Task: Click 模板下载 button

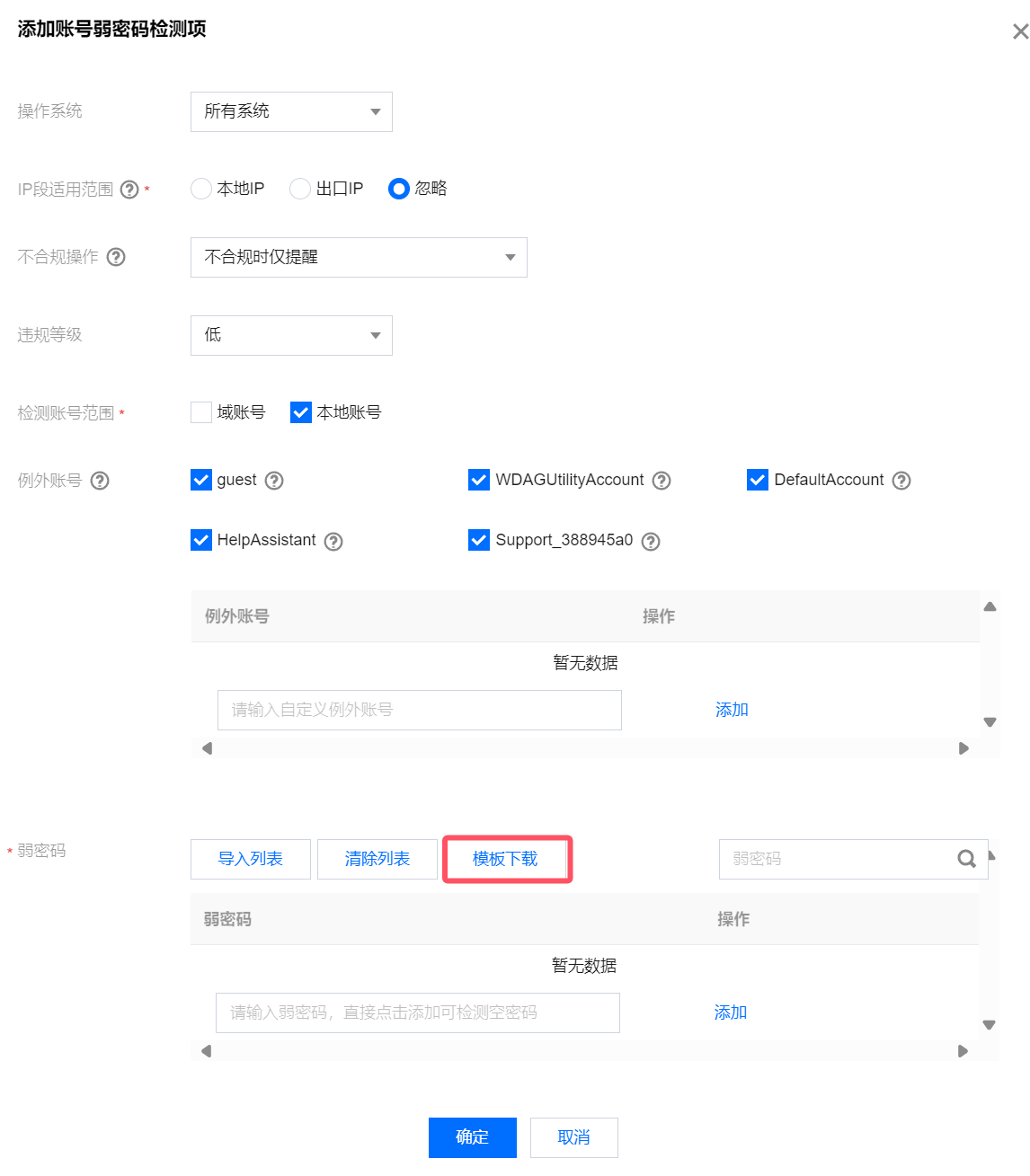Action: tap(505, 859)
